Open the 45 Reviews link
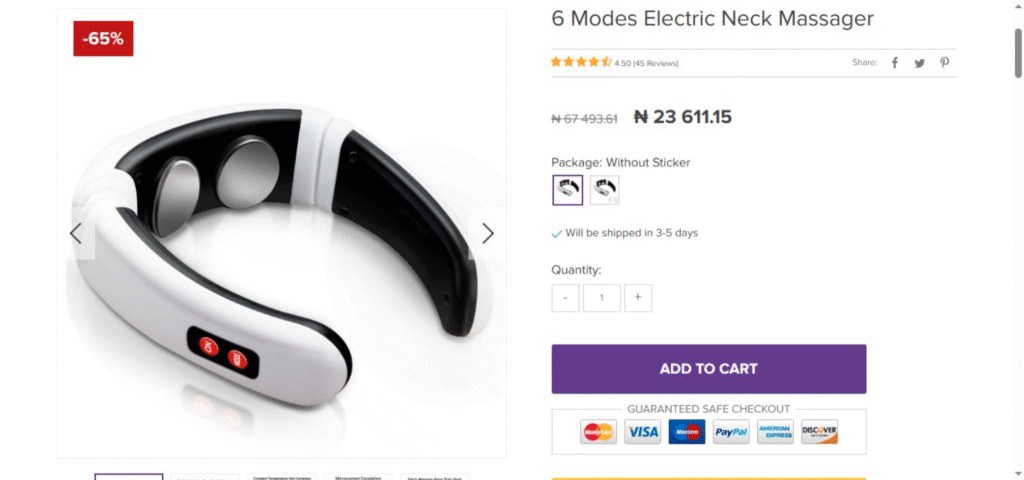Image resolution: width=1024 pixels, height=480 pixels. pos(656,63)
